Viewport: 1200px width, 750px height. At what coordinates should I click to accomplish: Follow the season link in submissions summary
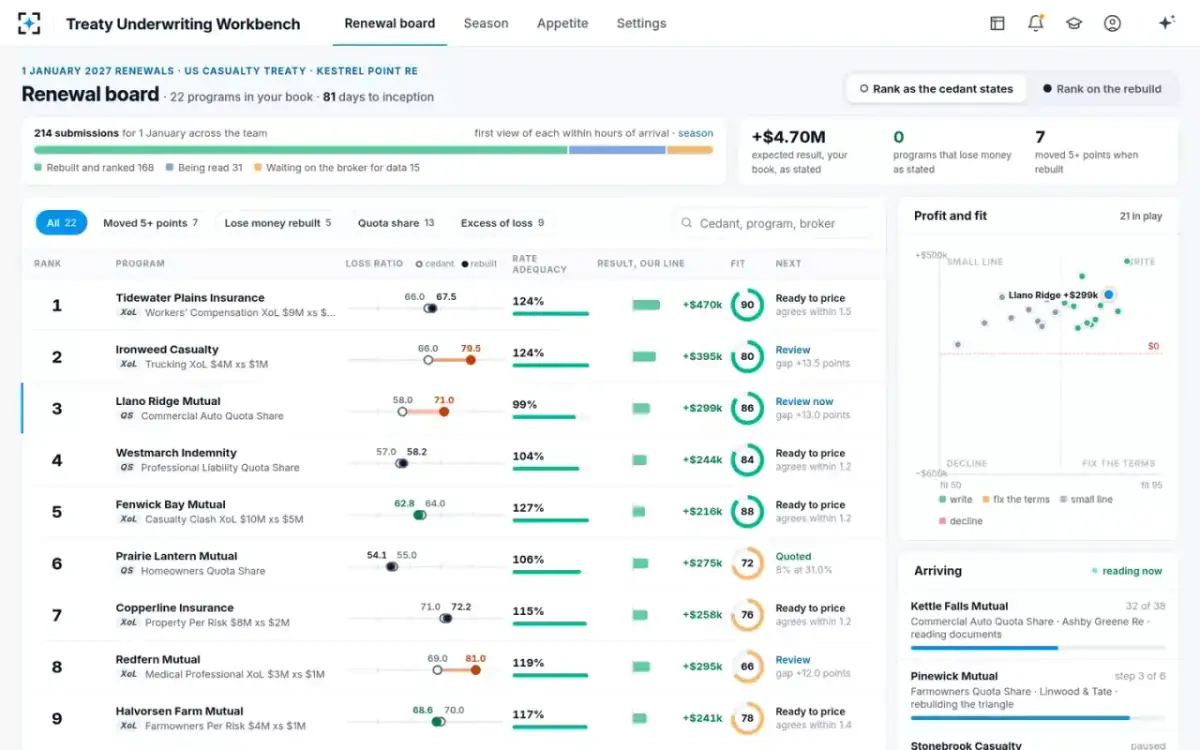click(x=696, y=133)
